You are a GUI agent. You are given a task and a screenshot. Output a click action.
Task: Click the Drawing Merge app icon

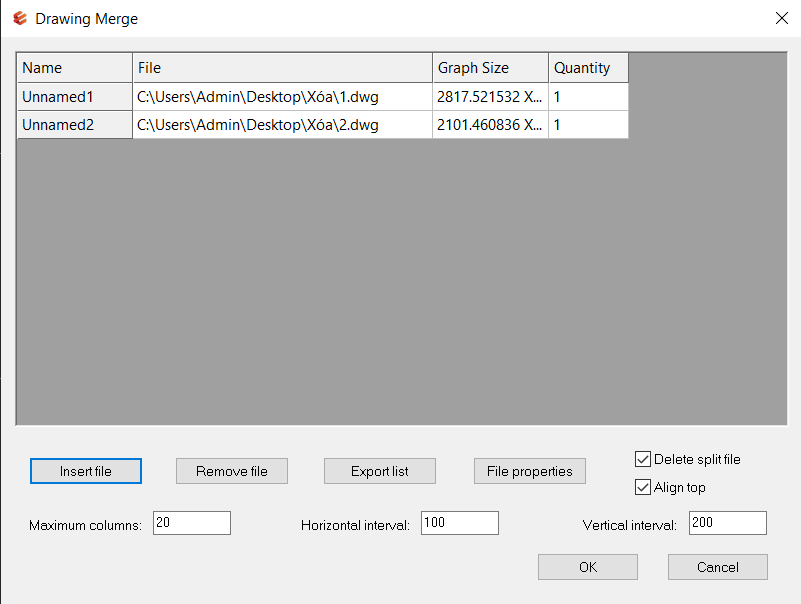click(19, 19)
